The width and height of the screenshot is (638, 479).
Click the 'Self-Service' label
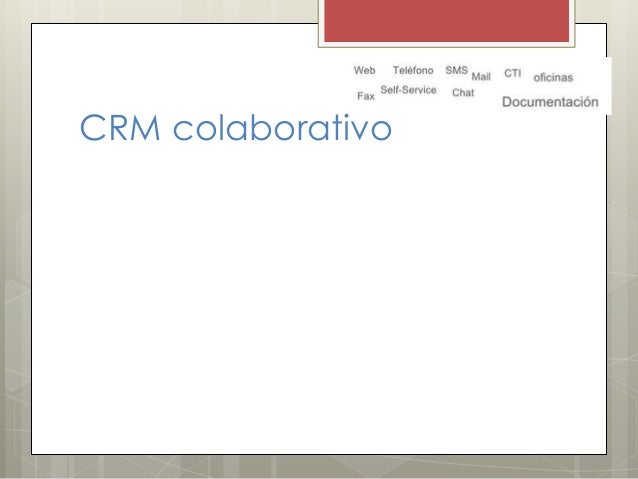(409, 90)
